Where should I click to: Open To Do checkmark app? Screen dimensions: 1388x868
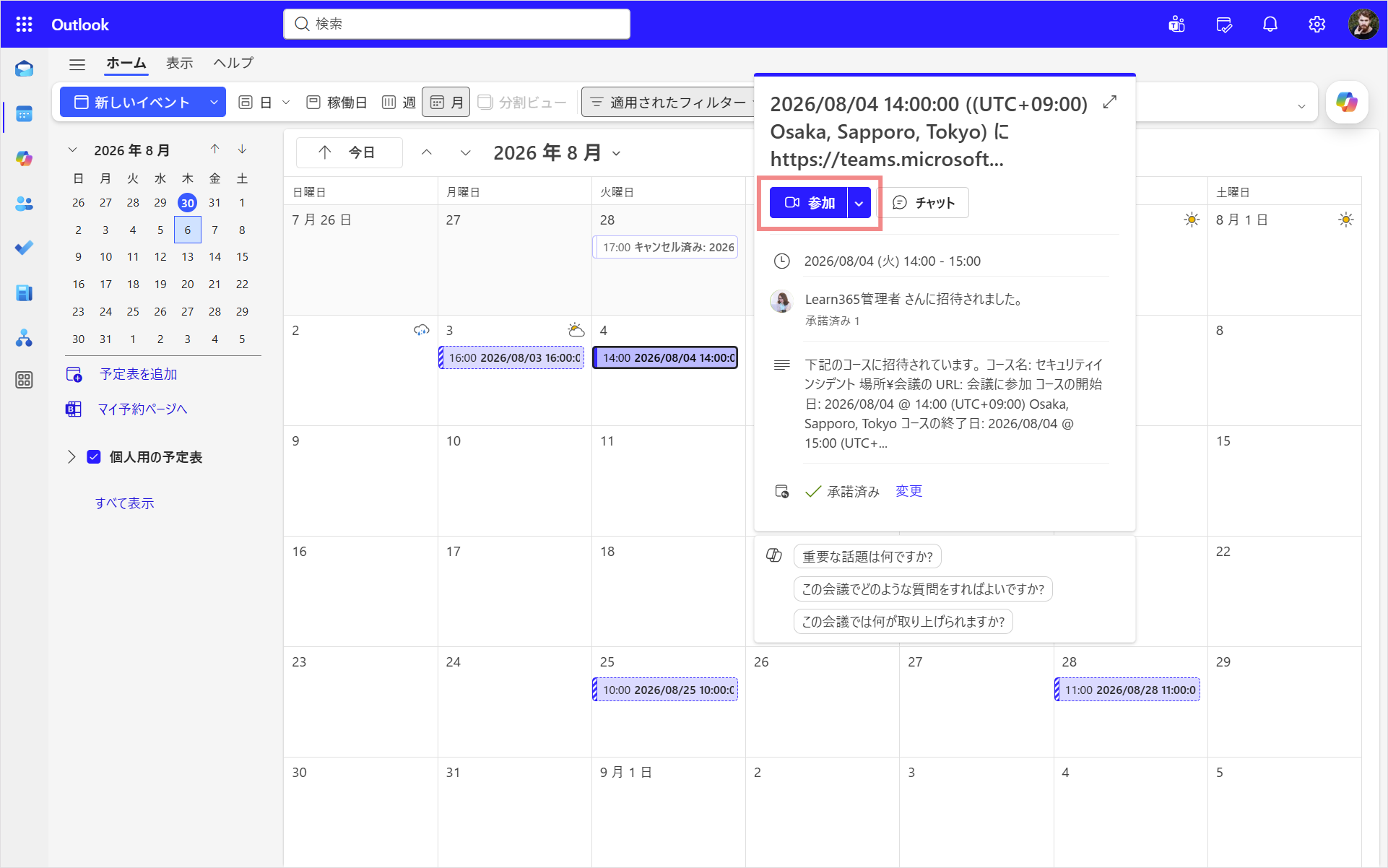[x=24, y=248]
